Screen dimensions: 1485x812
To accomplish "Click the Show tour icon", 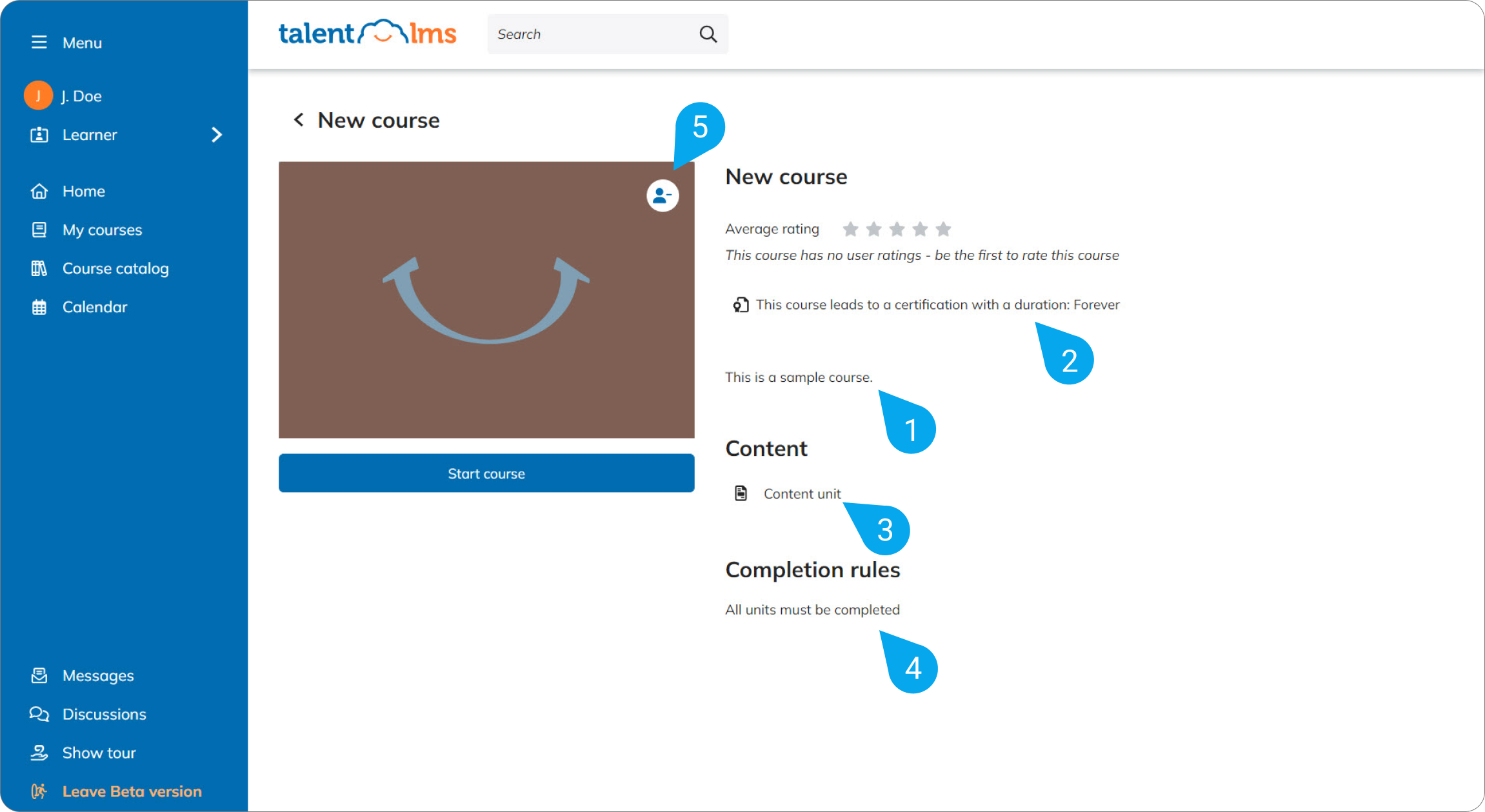I will click(x=39, y=752).
